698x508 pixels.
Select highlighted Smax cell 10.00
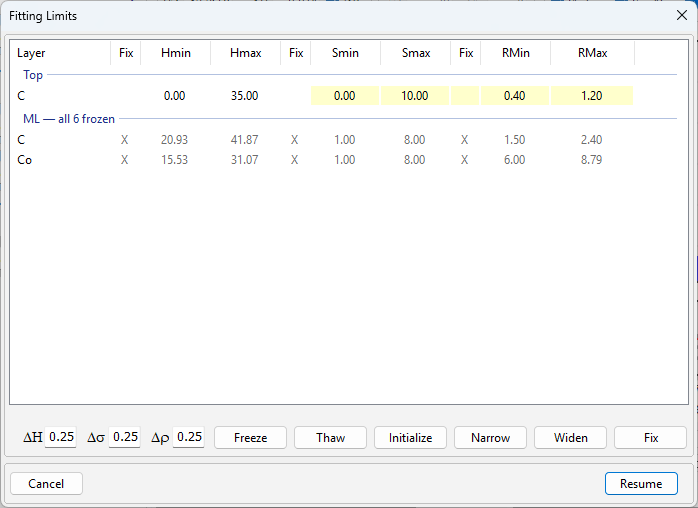[x=415, y=96]
